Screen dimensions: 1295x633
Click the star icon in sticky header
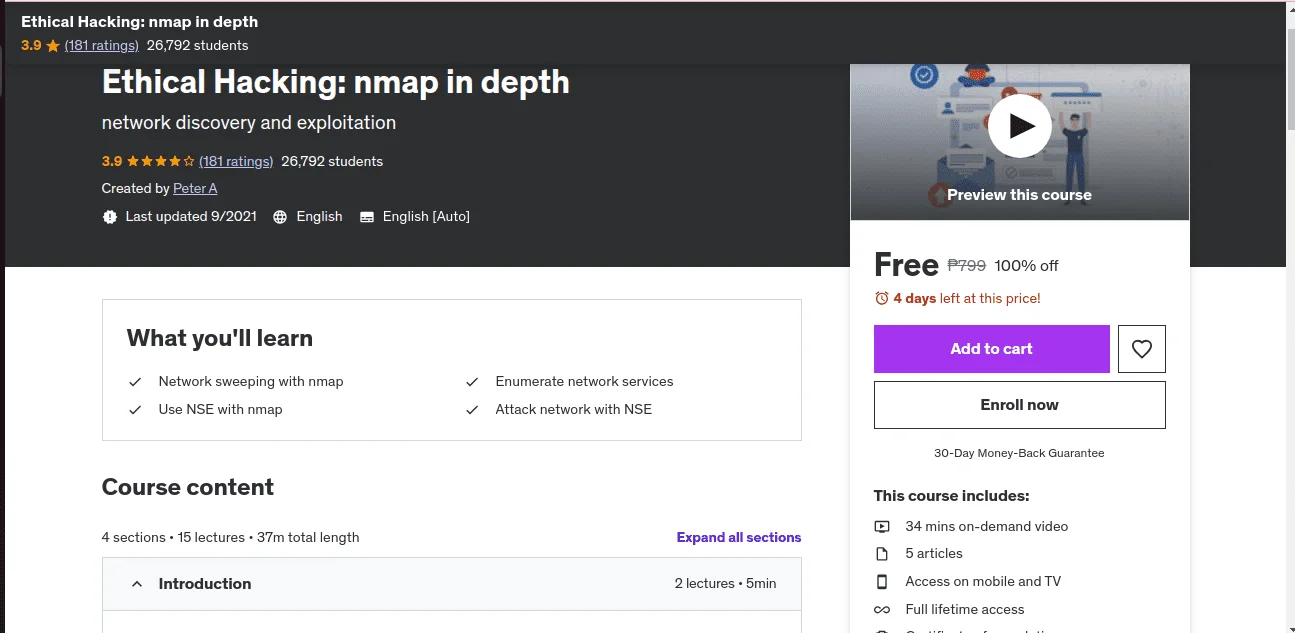tap(53, 45)
